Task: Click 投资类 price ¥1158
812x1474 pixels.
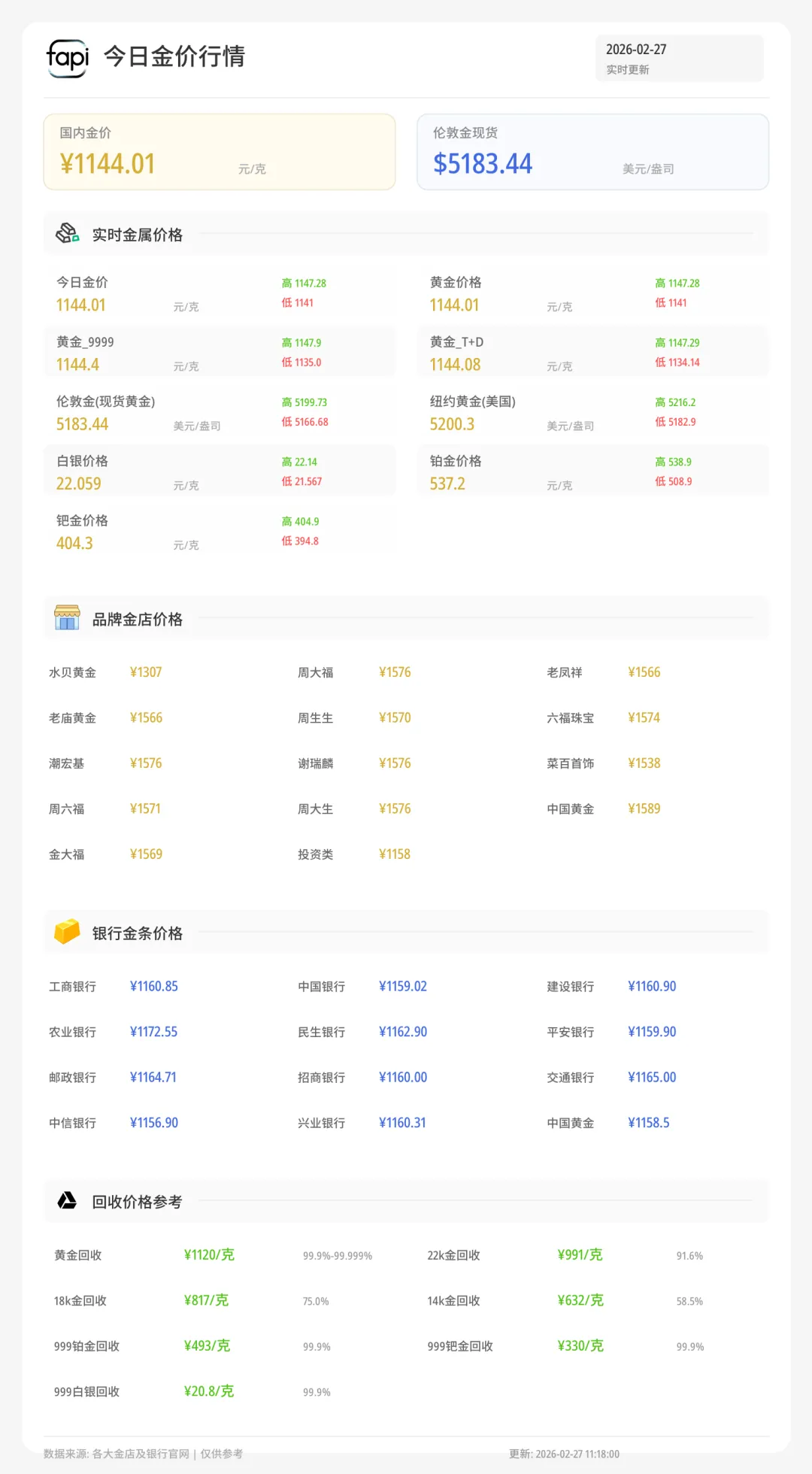Action: point(395,854)
